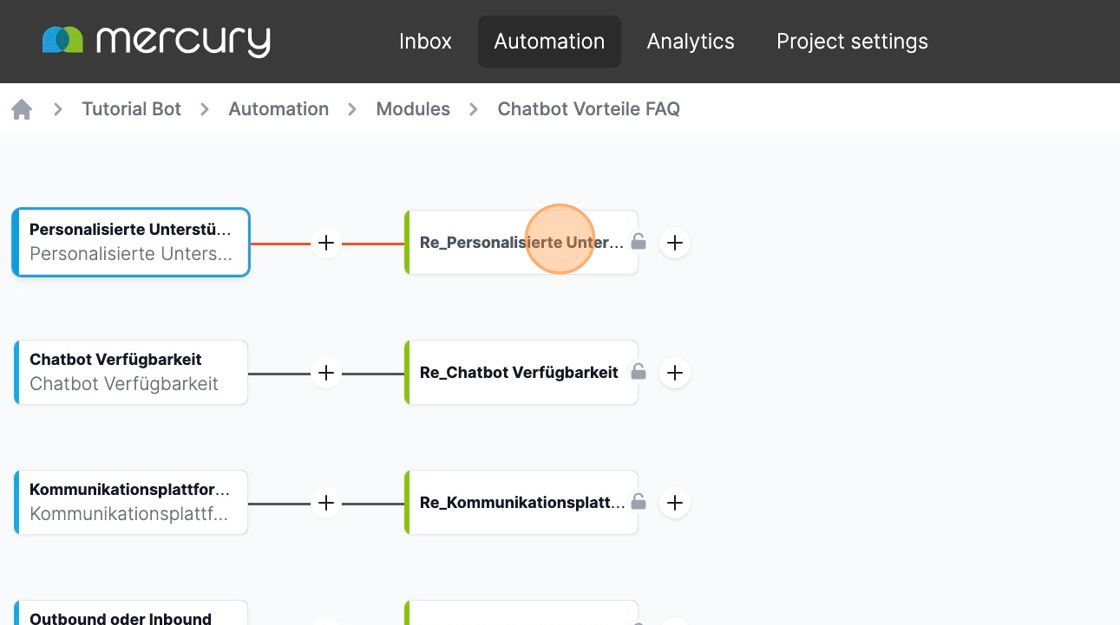
Task: Add step on the Kommunikationsplattform connector
Action: click(x=326, y=503)
